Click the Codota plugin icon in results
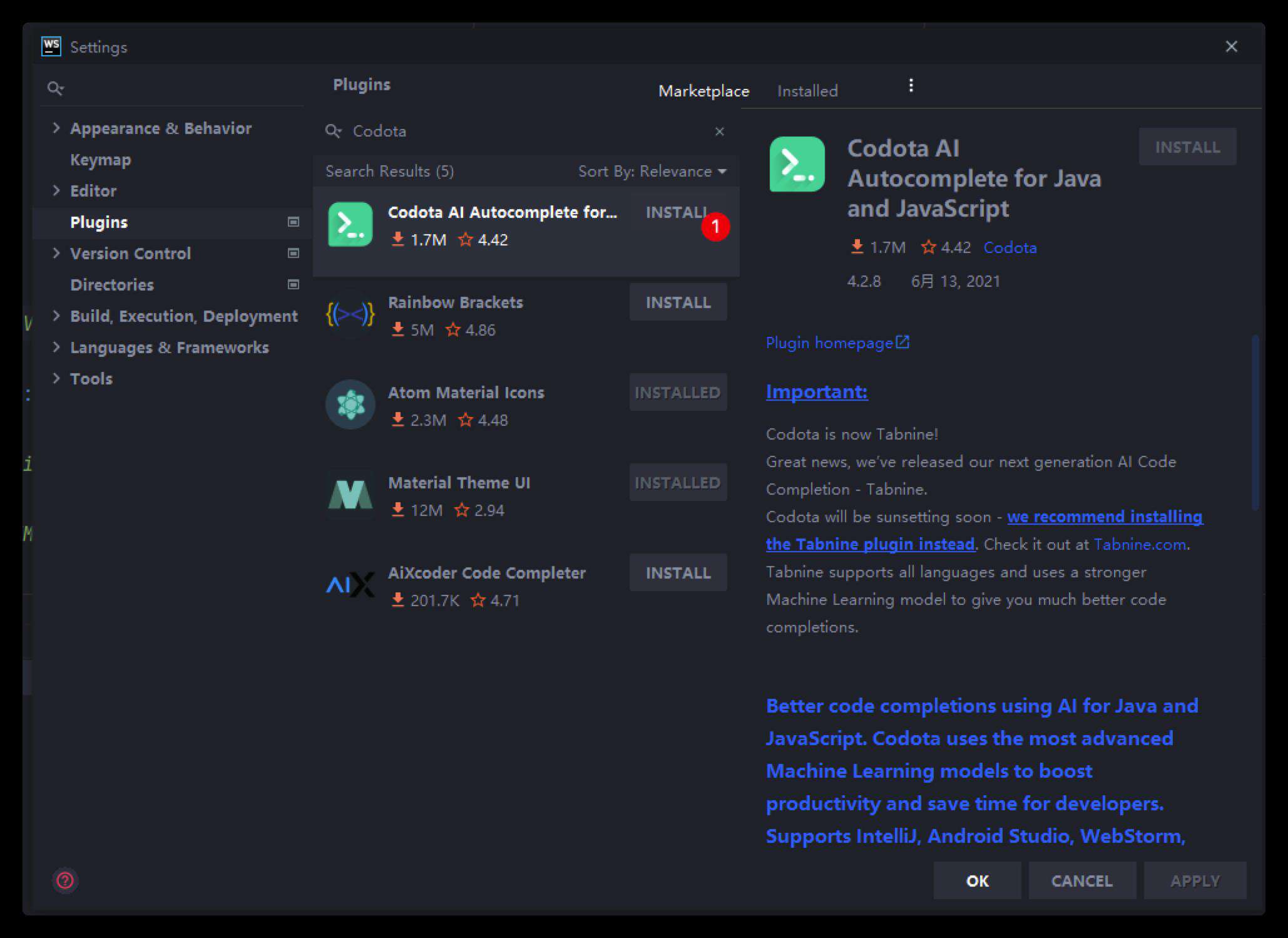This screenshot has width=1288, height=938. pyautogui.click(x=350, y=224)
